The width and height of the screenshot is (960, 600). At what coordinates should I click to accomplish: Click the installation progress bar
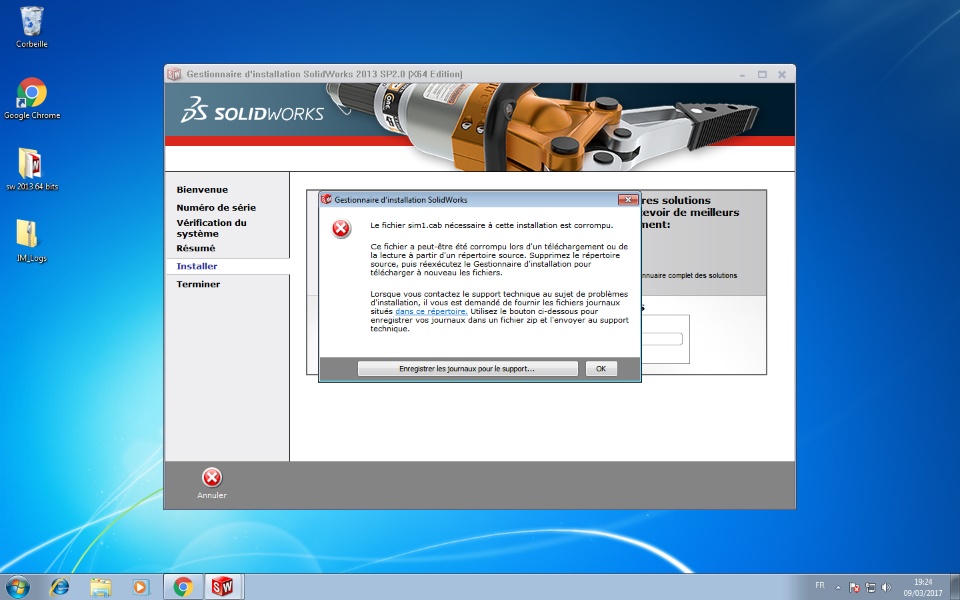(x=662, y=339)
